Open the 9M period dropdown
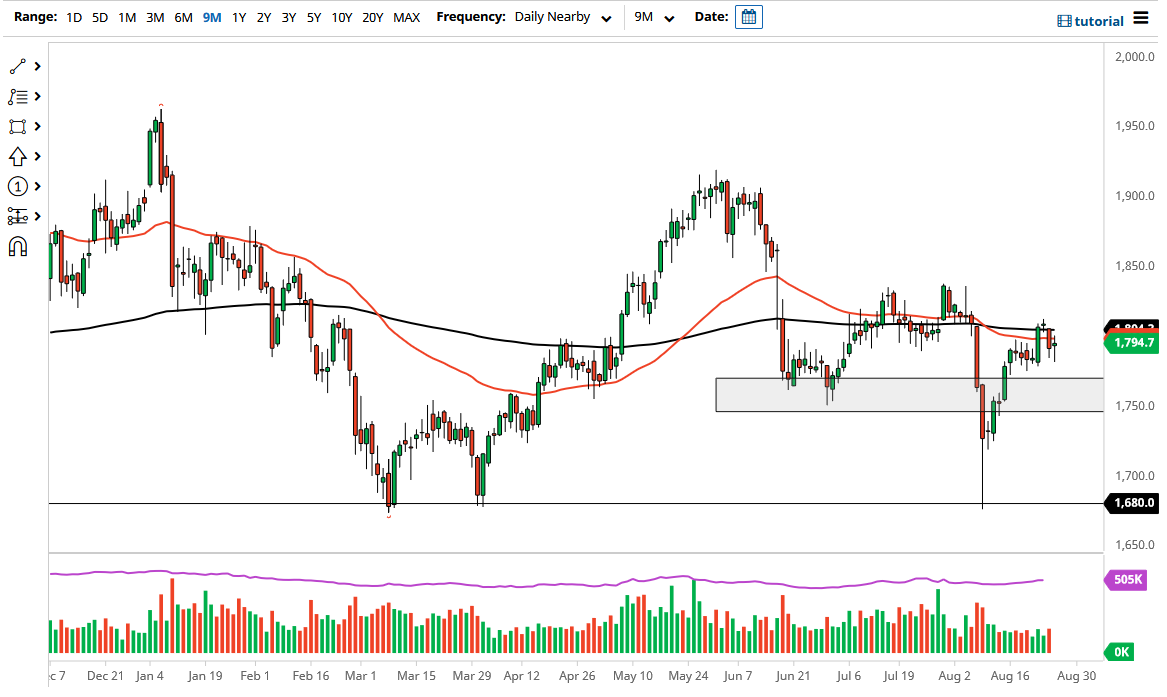The height and width of the screenshot is (697, 1167). coord(654,17)
